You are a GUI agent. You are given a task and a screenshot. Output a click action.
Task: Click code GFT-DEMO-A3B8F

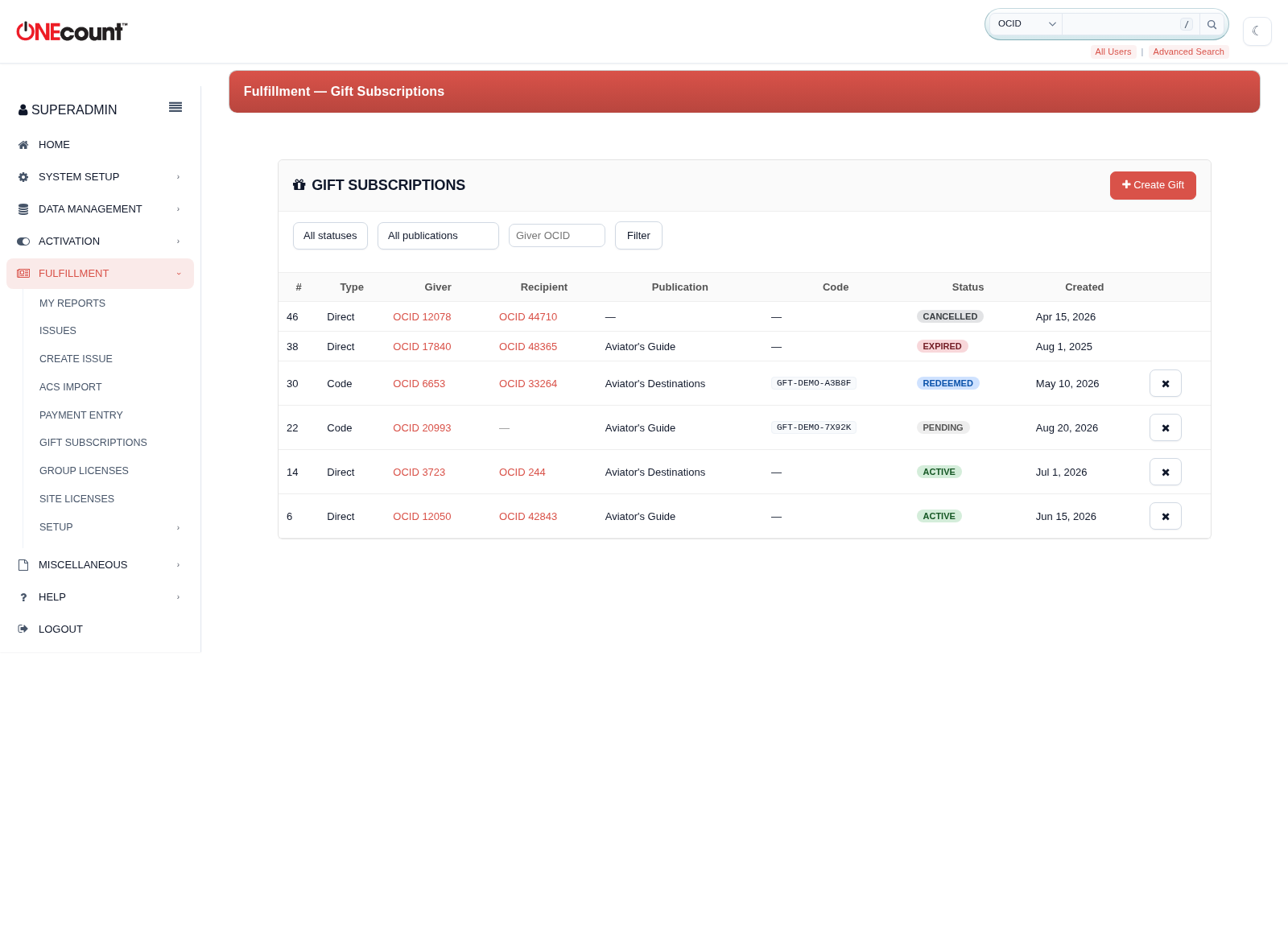pyautogui.click(x=814, y=383)
